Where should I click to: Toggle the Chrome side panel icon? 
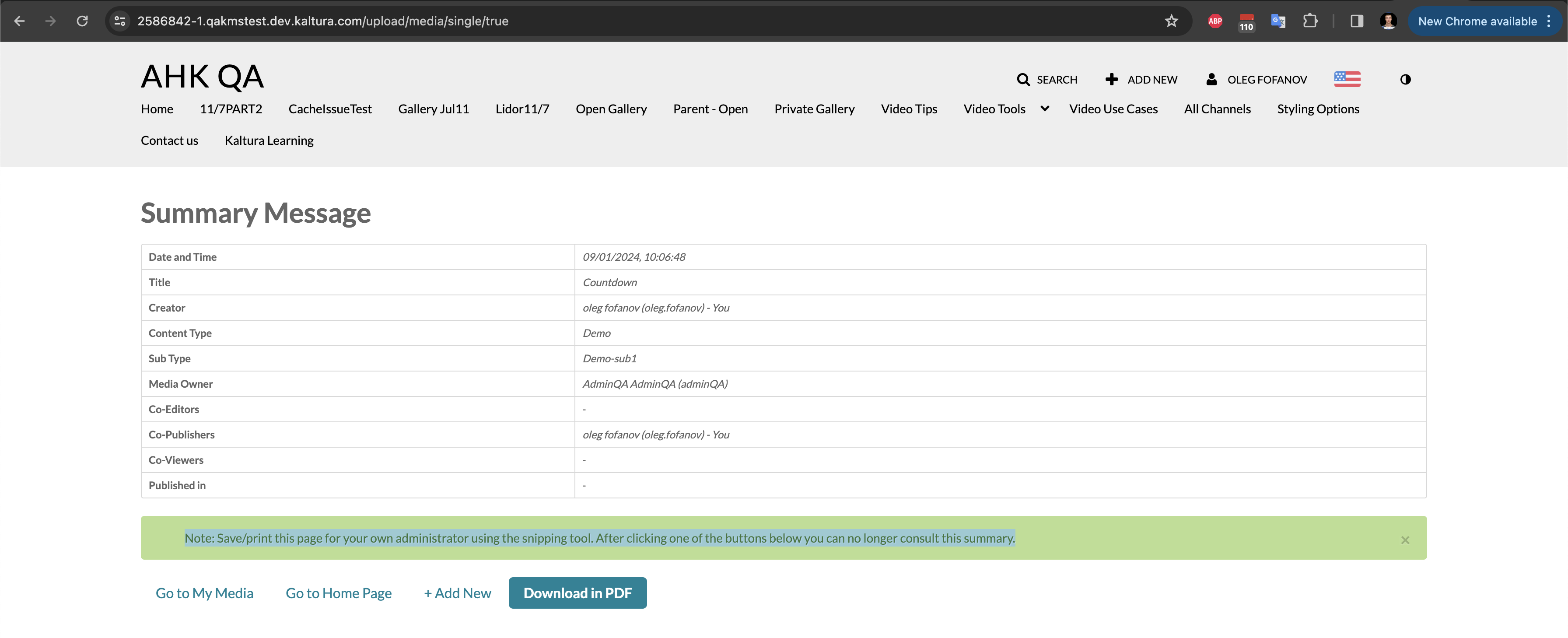[x=1357, y=21]
